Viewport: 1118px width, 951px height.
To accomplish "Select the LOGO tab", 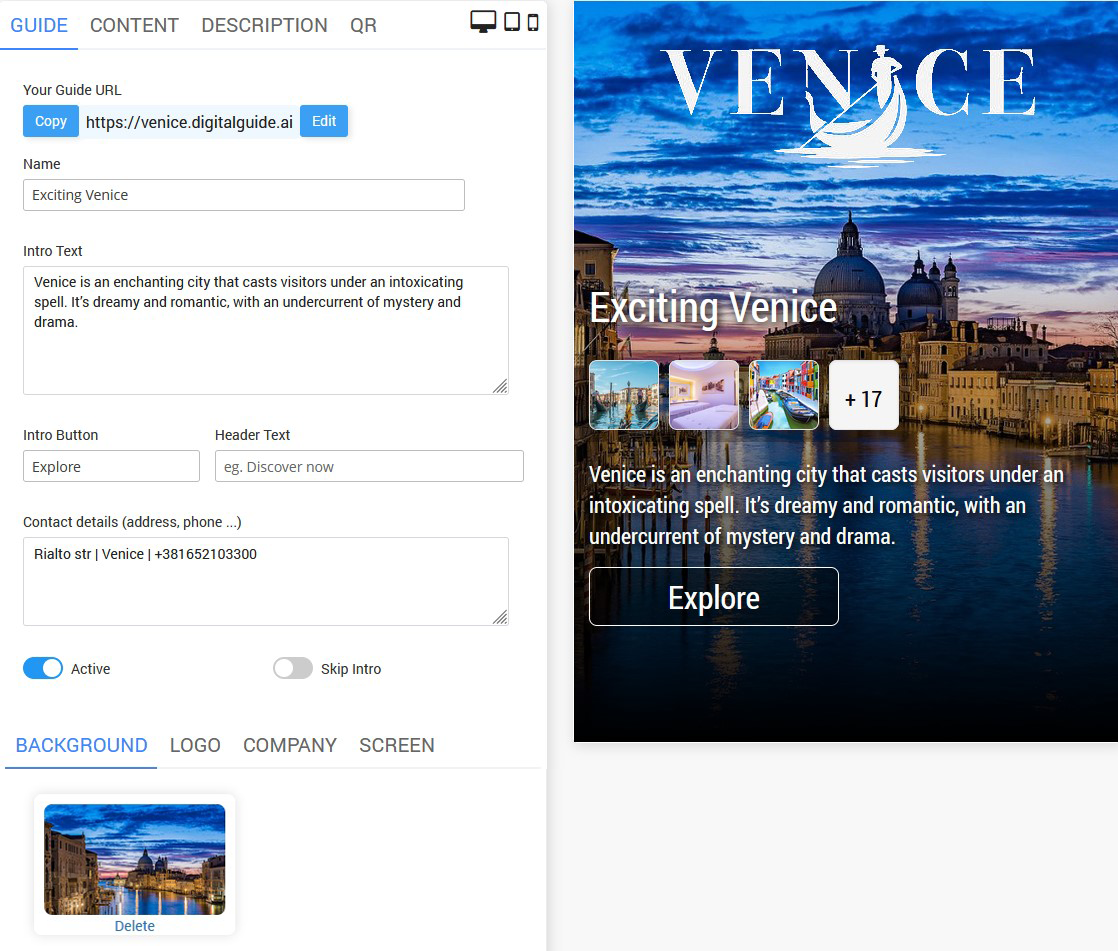I will click(195, 745).
